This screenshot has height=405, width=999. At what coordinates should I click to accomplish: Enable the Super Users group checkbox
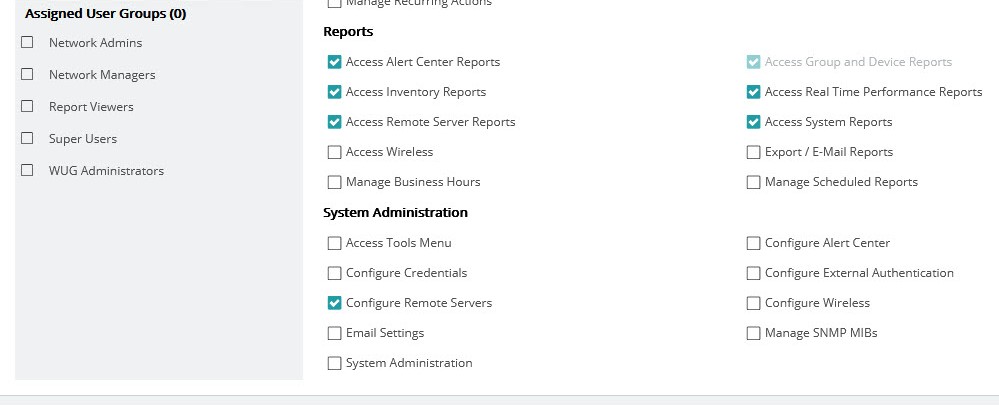click(27, 138)
